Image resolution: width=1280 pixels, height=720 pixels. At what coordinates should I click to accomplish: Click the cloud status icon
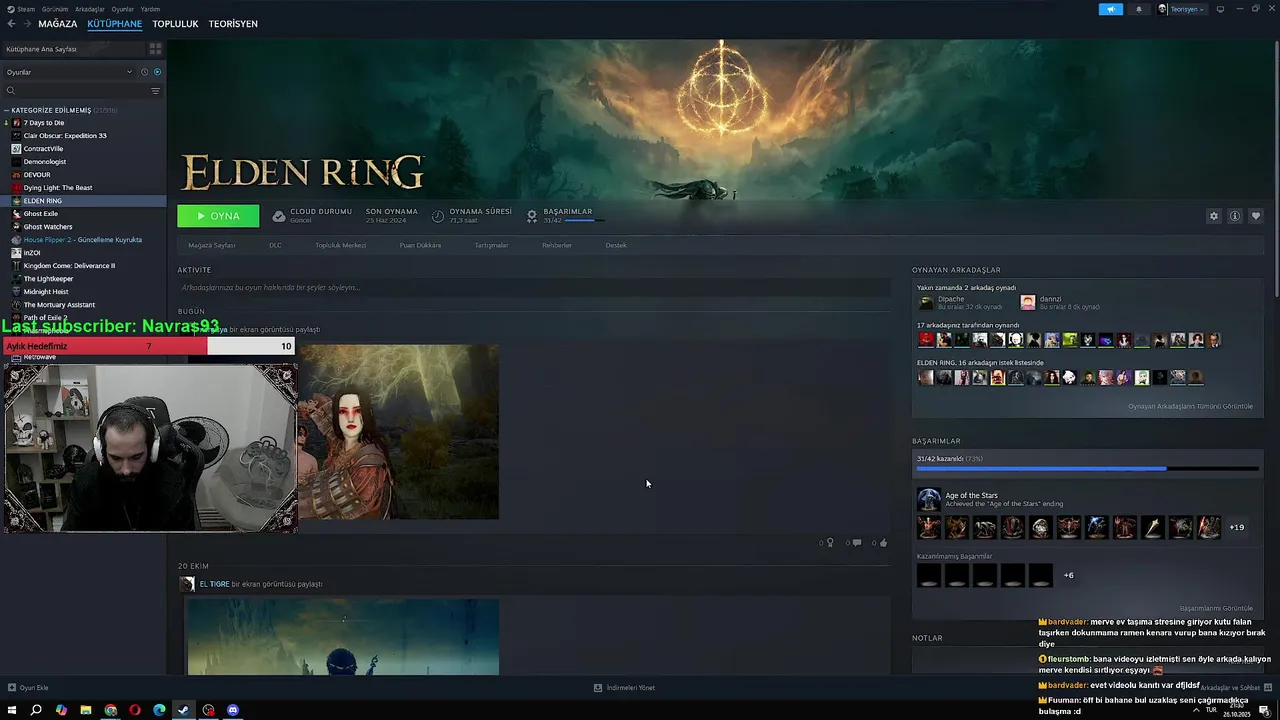tap(279, 216)
